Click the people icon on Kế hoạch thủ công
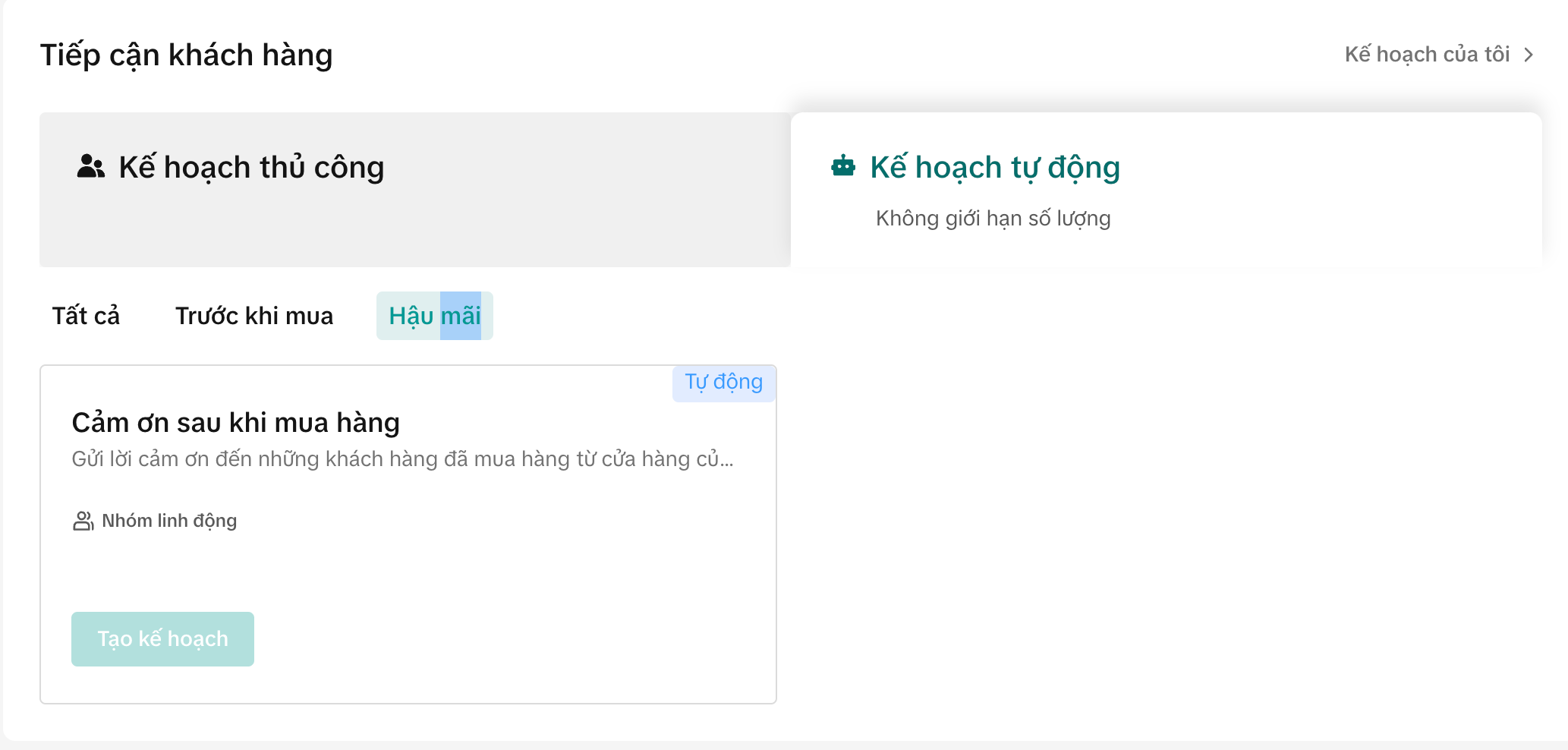This screenshot has width=1568, height=750. tap(90, 166)
